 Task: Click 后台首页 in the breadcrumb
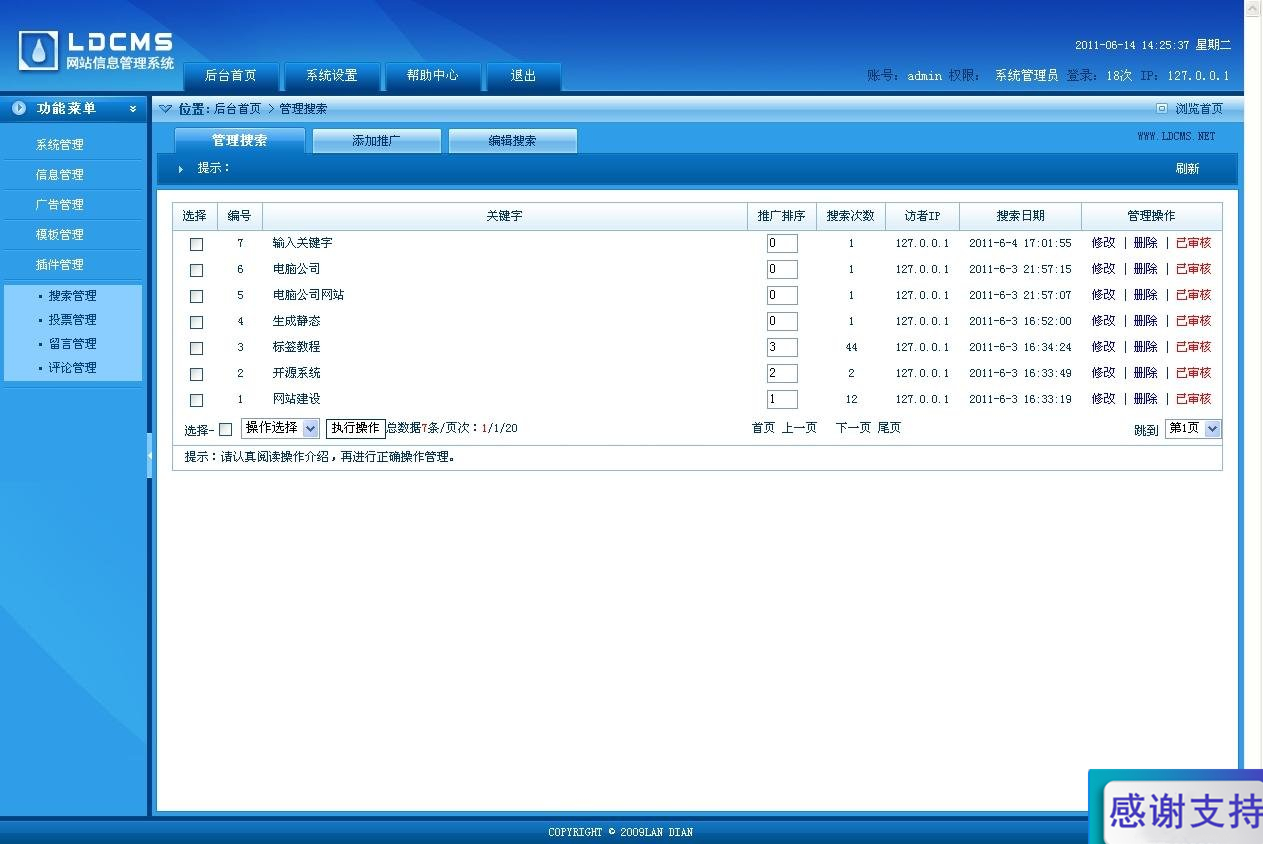click(237, 109)
